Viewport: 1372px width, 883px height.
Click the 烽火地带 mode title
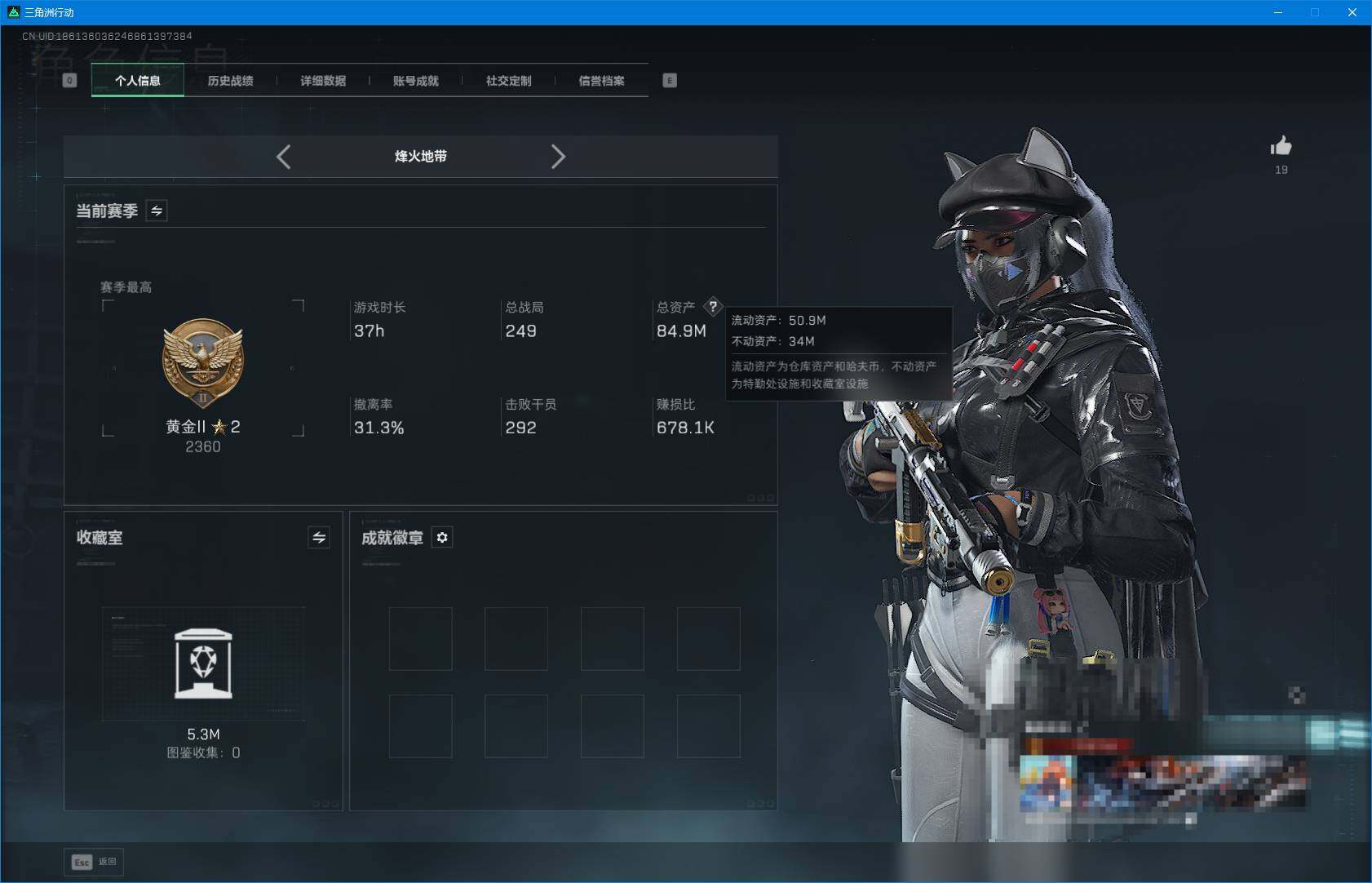click(x=421, y=156)
